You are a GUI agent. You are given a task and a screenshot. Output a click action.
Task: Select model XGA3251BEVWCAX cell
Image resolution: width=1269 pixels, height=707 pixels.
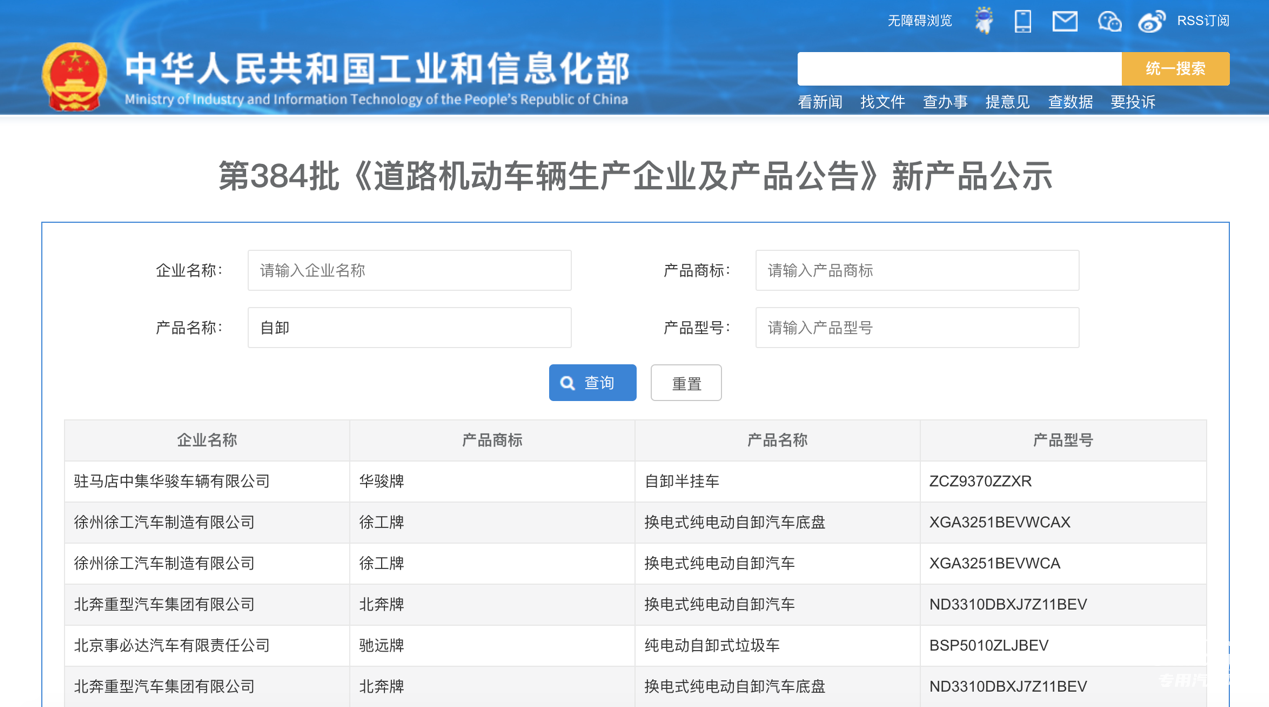[1063, 522]
